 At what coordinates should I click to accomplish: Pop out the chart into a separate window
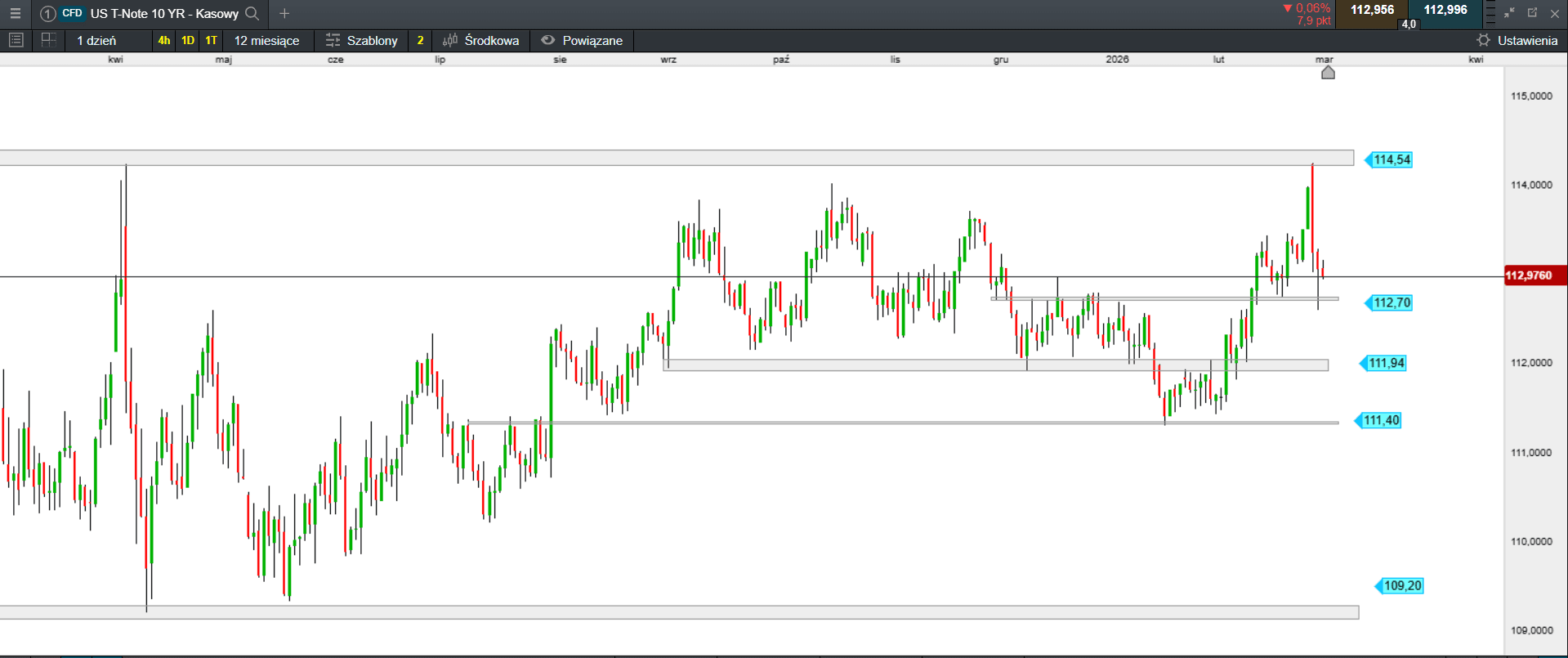(x=1532, y=12)
